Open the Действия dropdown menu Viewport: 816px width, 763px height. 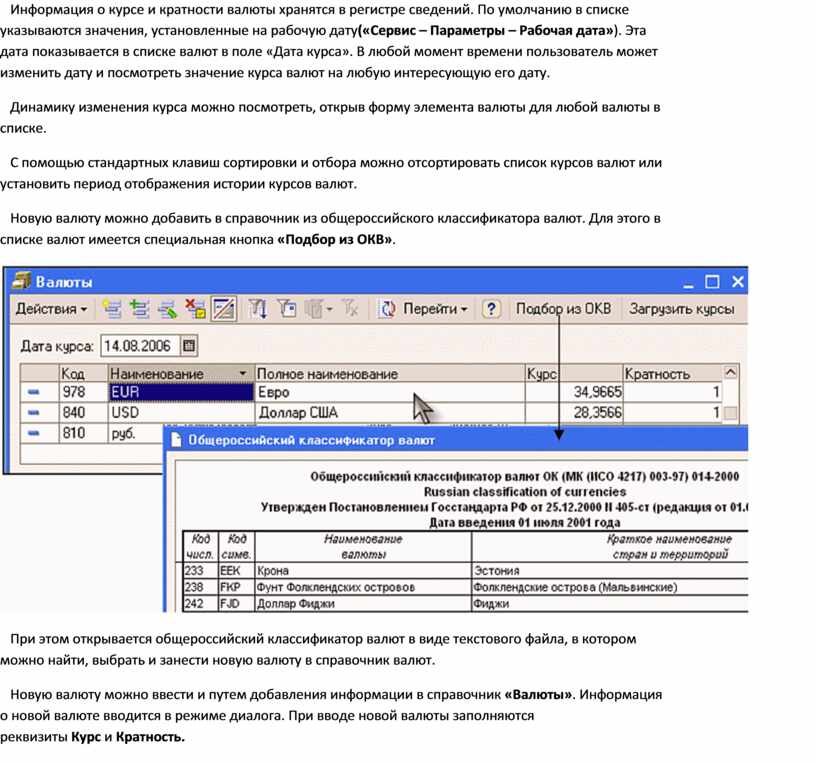[x=51, y=309]
